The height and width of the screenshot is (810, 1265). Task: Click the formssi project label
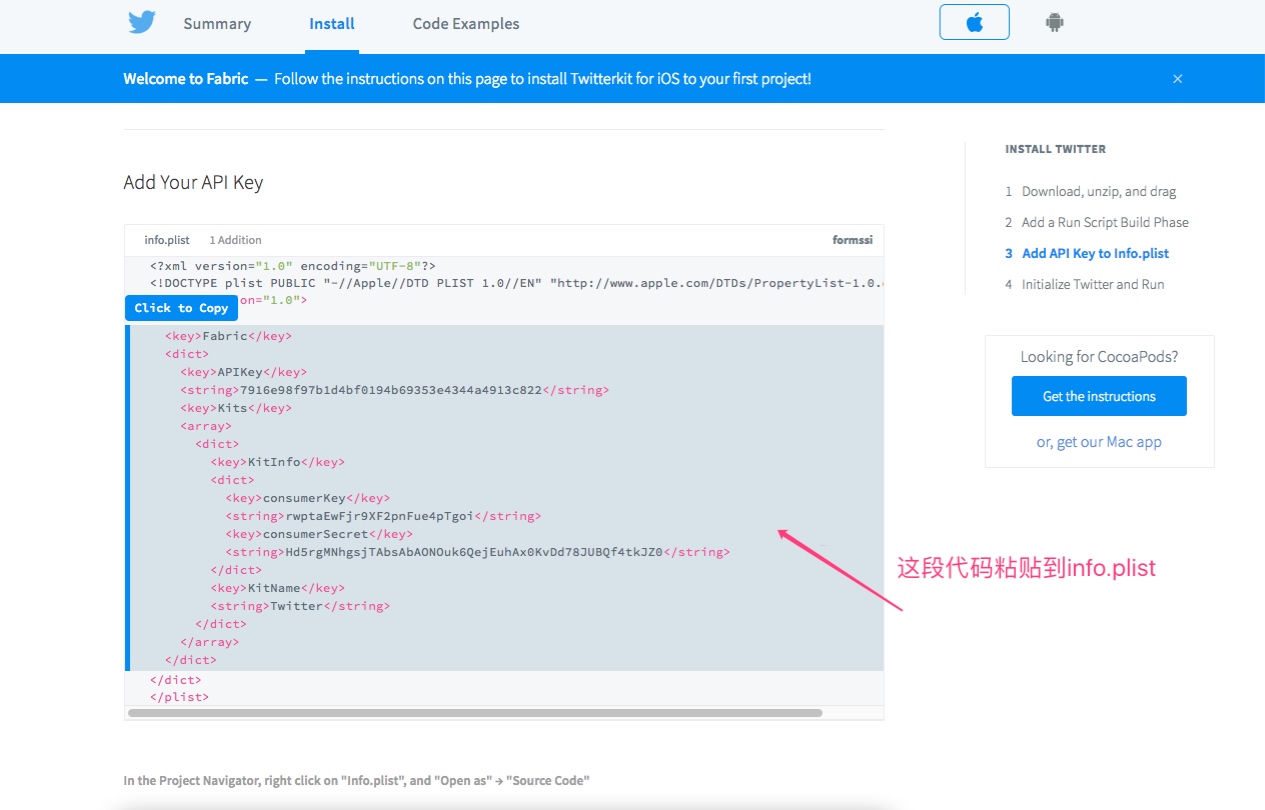pos(852,240)
